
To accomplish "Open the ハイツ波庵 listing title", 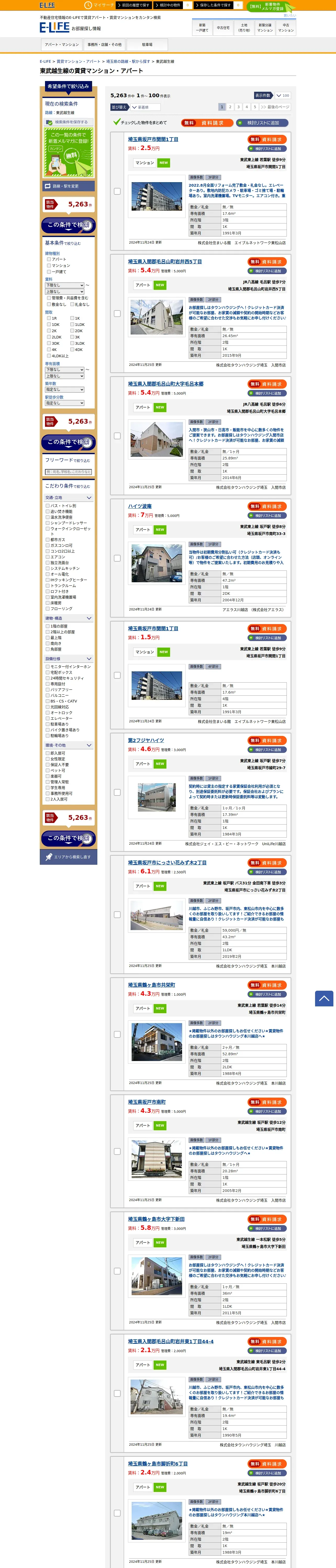I will (140, 506).
